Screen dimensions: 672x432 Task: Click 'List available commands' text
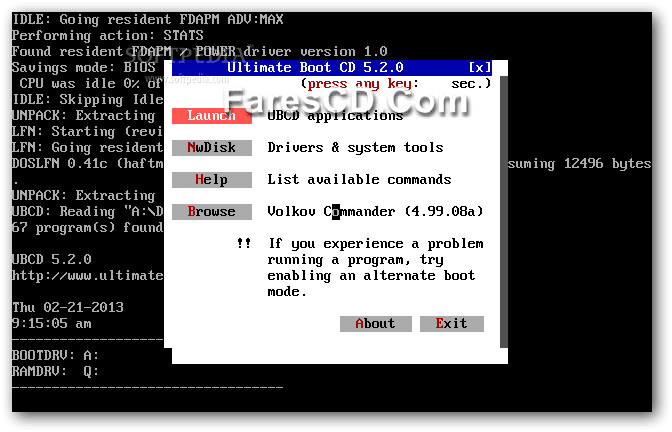[359, 180]
